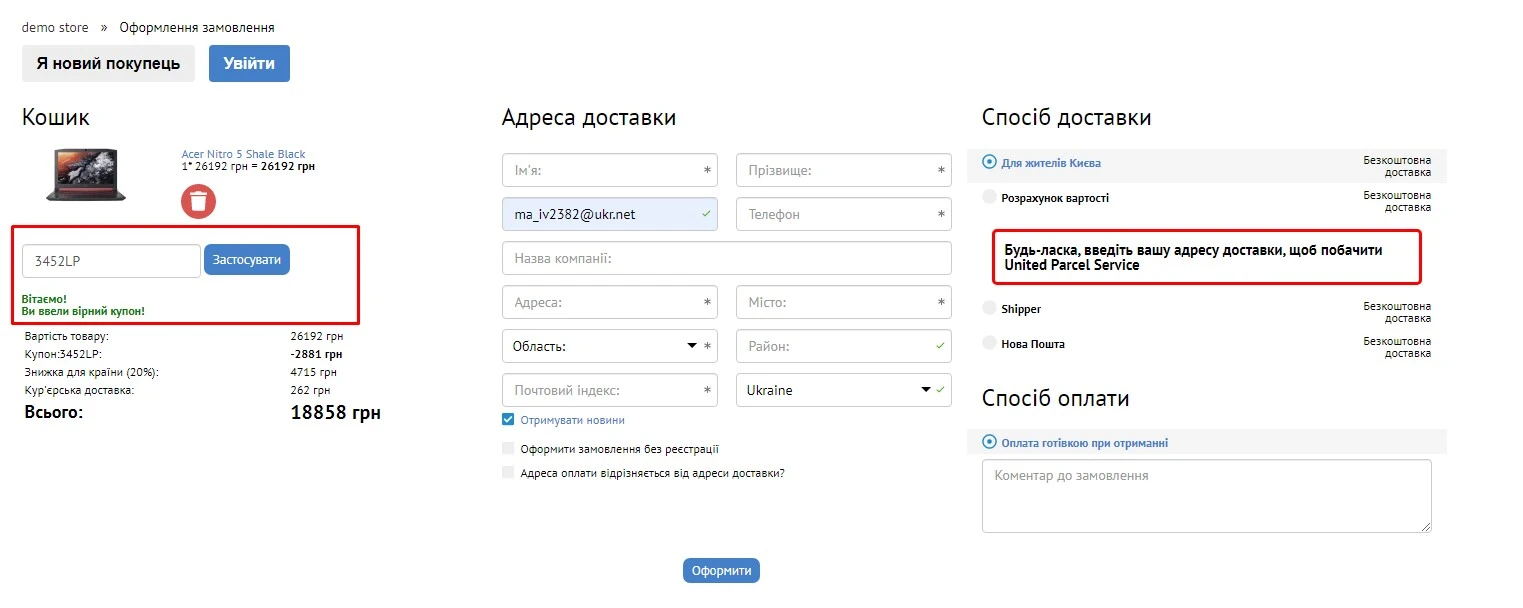Image resolution: width=1523 pixels, height=608 pixels.
Task: Select the Shipper delivery option
Action: (x=988, y=308)
